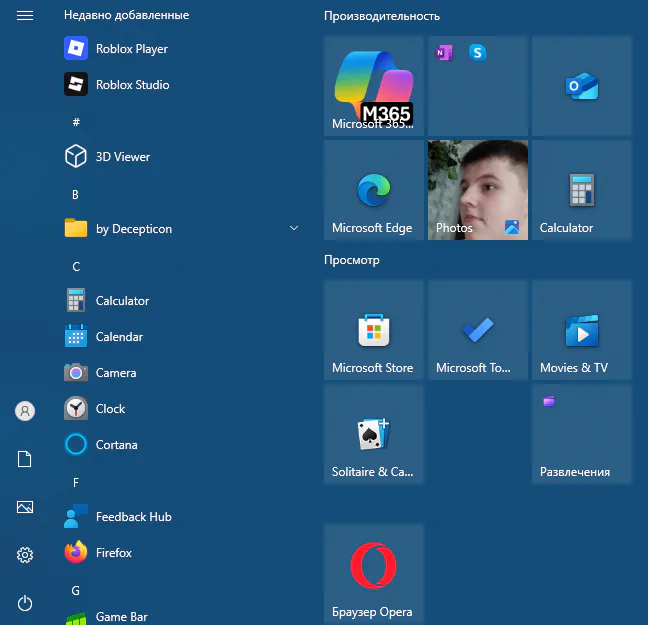The width and height of the screenshot is (648, 625).
Task: Open the Photos live tile
Action: click(x=478, y=190)
